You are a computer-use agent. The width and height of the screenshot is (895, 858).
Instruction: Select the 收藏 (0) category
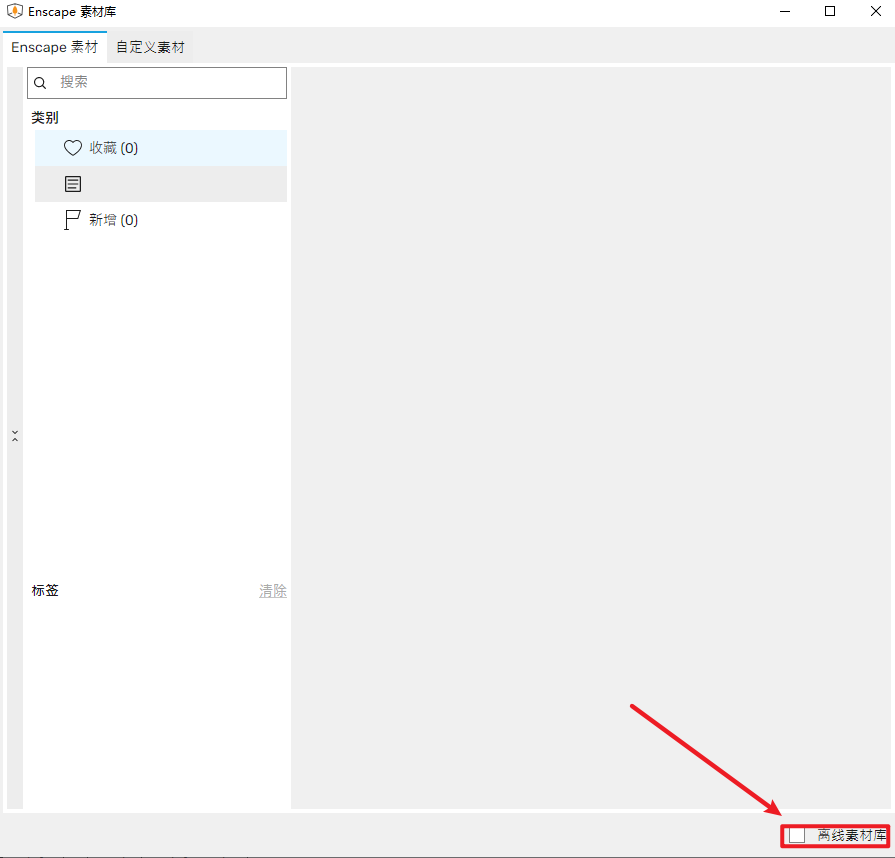[114, 148]
